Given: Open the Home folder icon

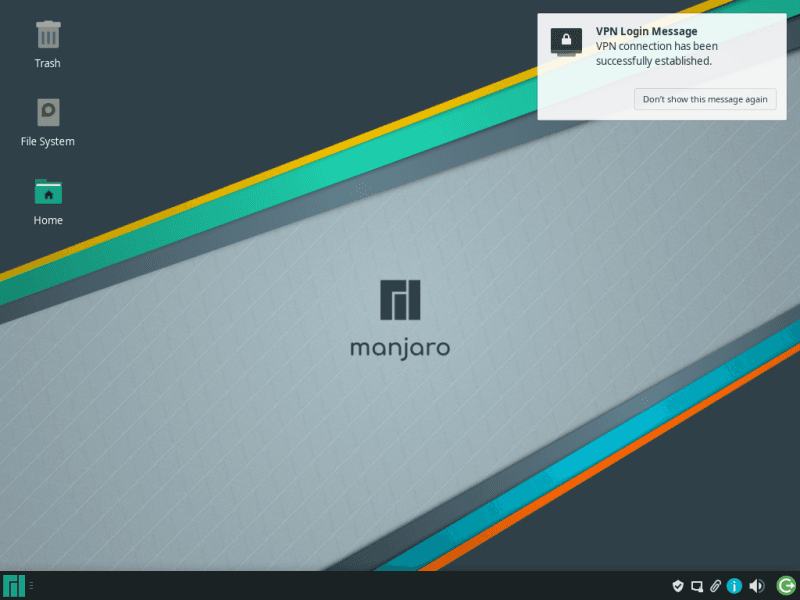Looking at the screenshot, I should pyautogui.click(x=48, y=191).
